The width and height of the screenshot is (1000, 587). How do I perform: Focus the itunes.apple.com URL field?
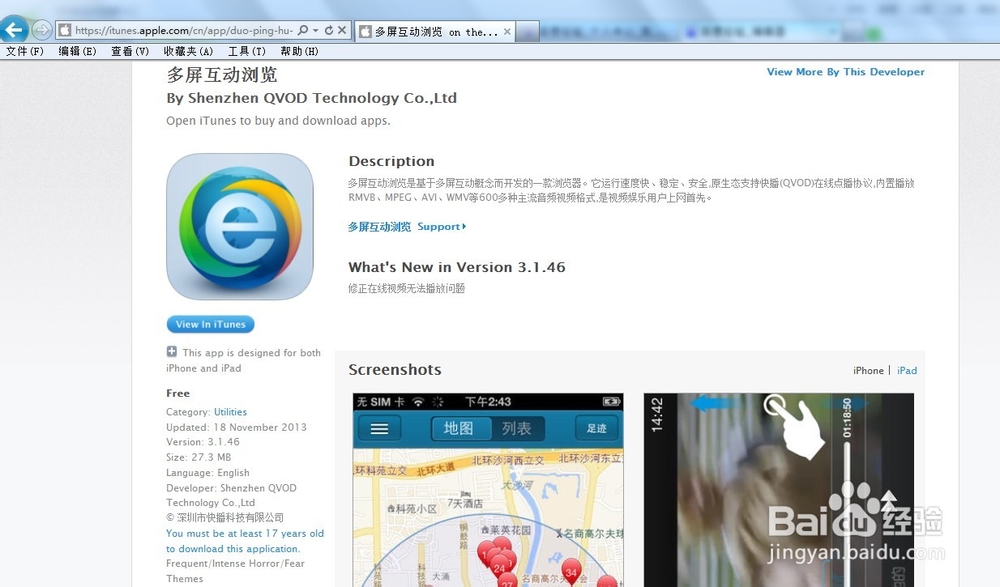[x=184, y=30]
